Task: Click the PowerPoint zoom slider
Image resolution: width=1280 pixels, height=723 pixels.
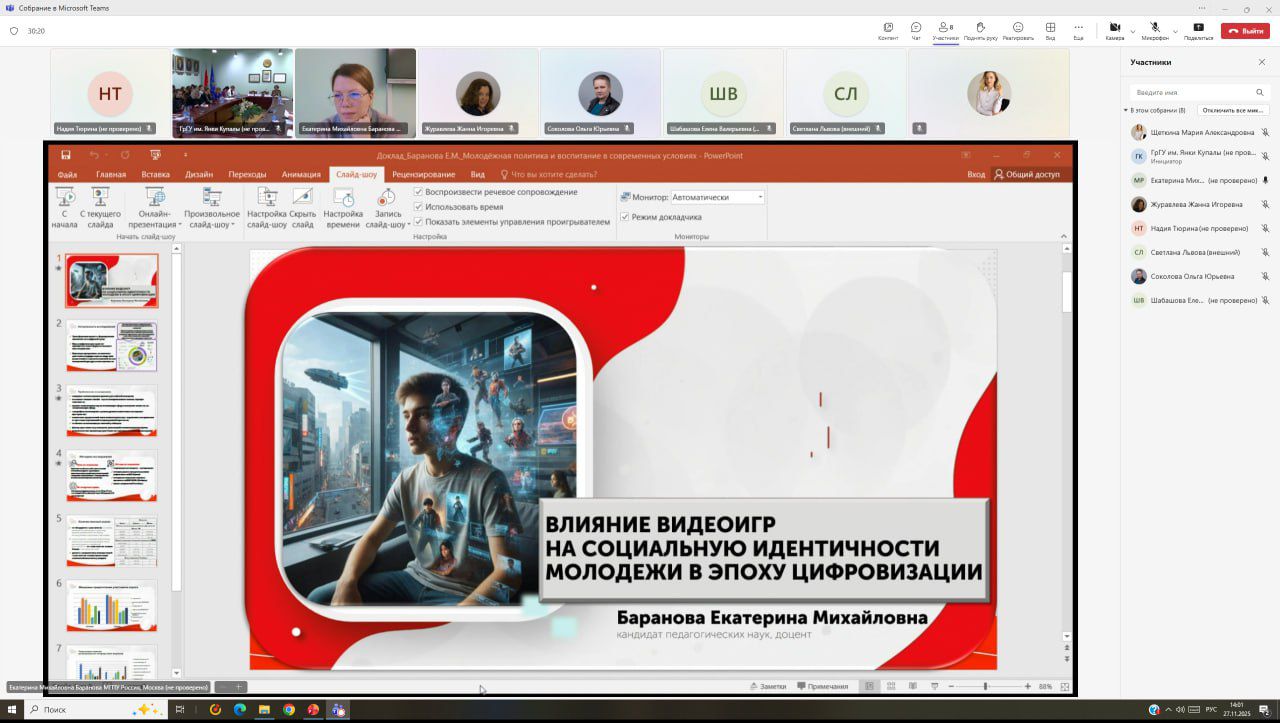Action: pos(985,686)
